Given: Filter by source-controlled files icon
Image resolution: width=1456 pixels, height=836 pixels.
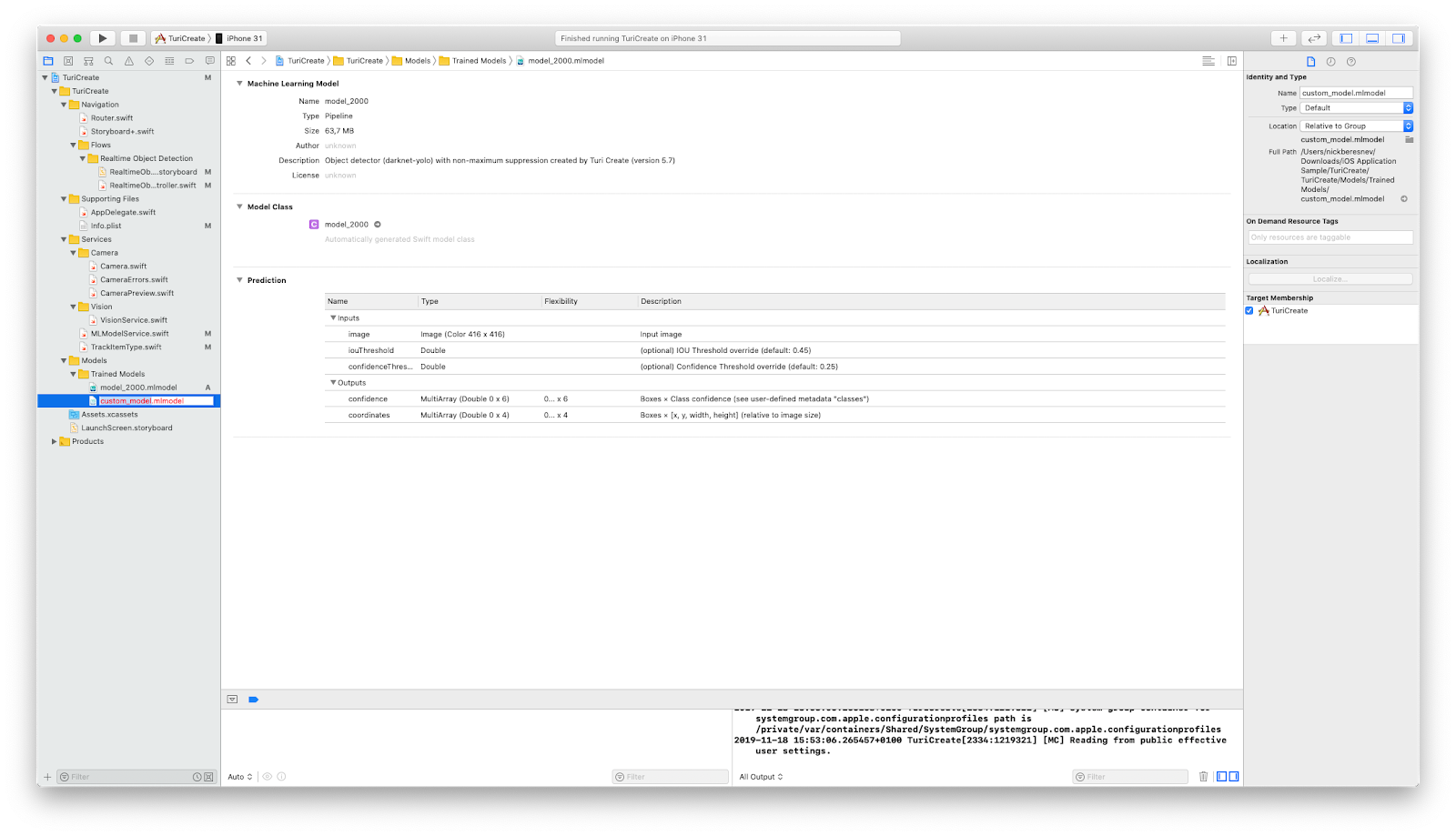Looking at the screenshot, I should (208, 777).
